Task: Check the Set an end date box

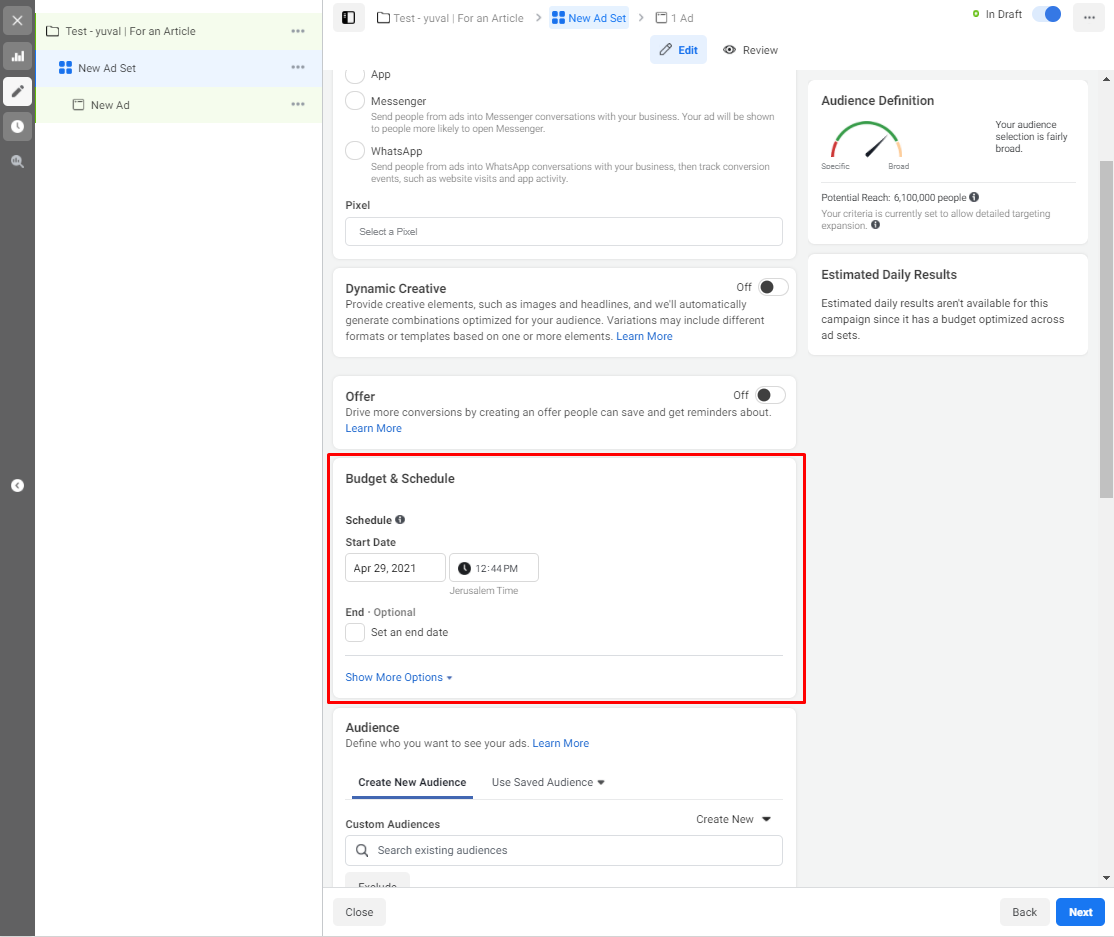Action: (355, 632)
